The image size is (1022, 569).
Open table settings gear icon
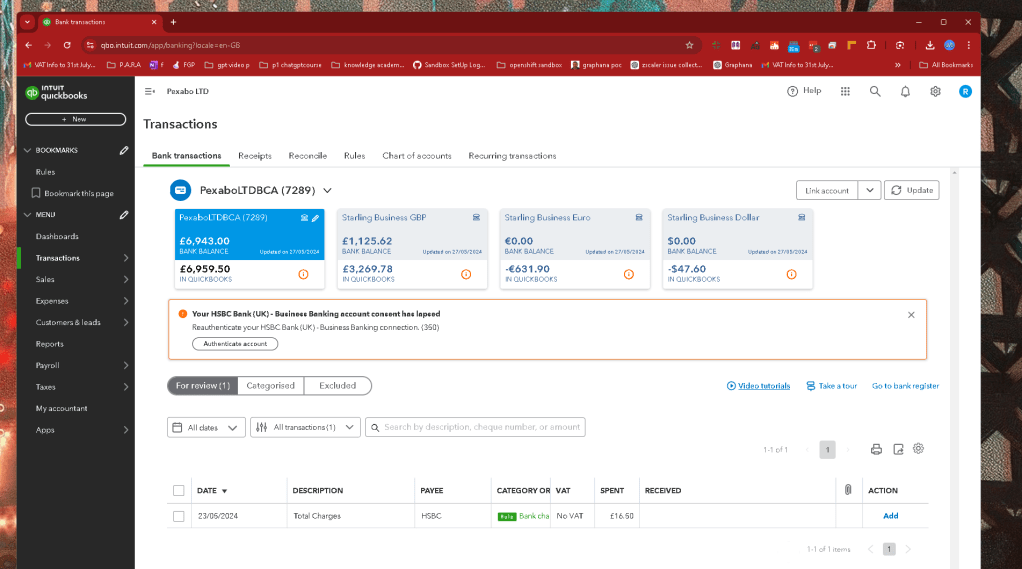[x=918, y=448]
